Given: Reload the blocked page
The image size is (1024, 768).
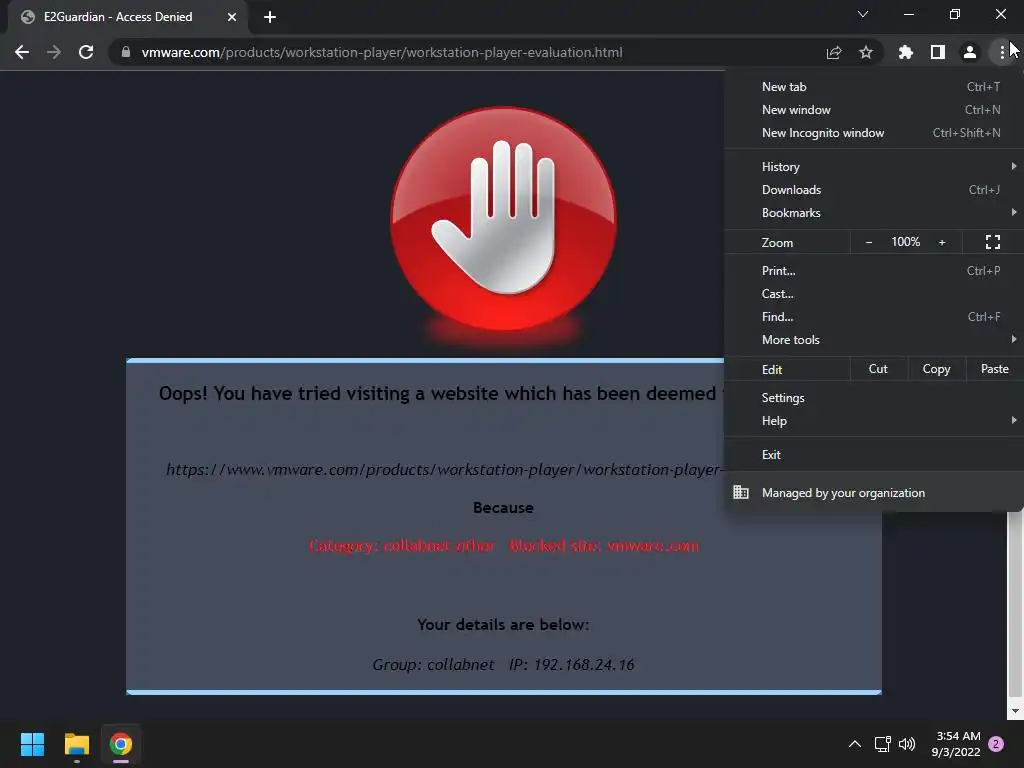Looking at the screenshot, I should point(86,52).
